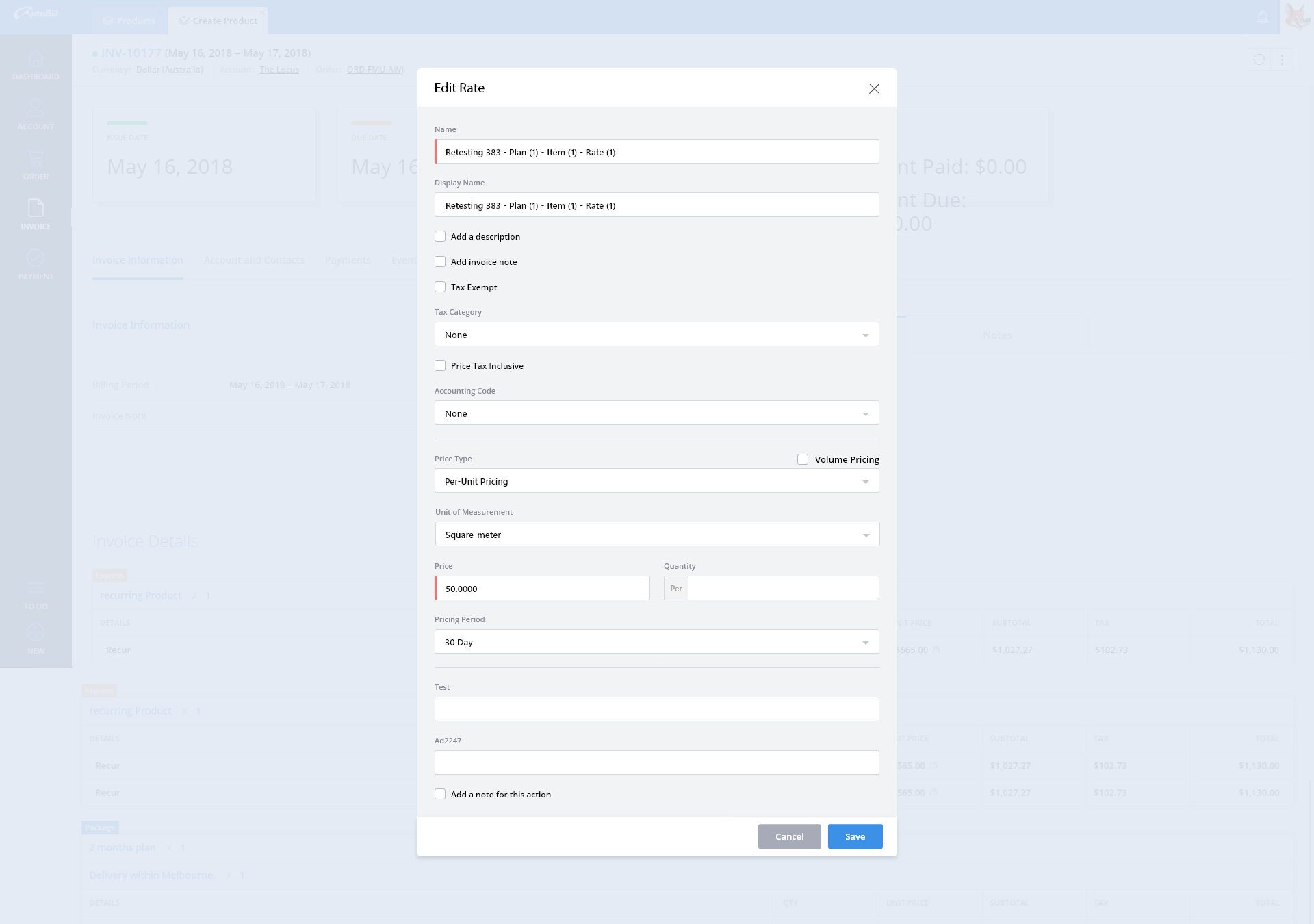Image resolution: width=1314 pixels, height=924 pixels.
Task: Expand the Pricing Period dropdown
Action: tap(656, 641)
